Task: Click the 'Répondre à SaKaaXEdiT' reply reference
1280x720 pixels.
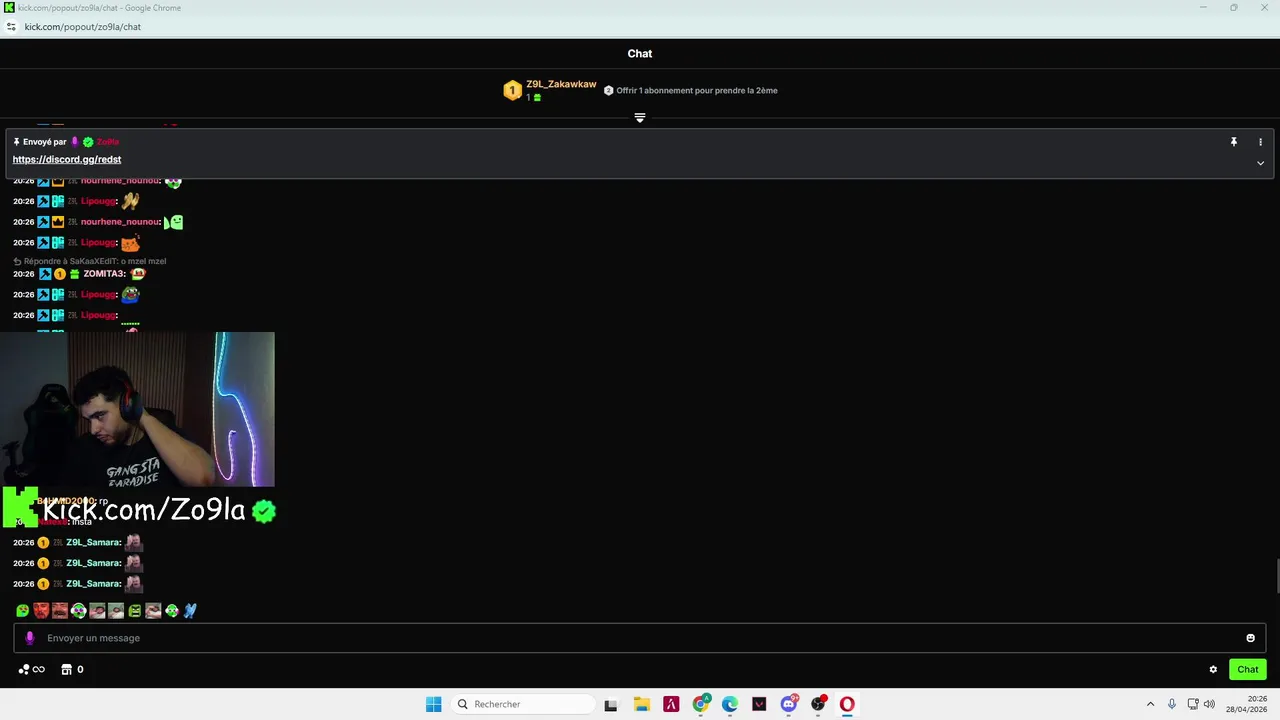Action: [90, 261]
